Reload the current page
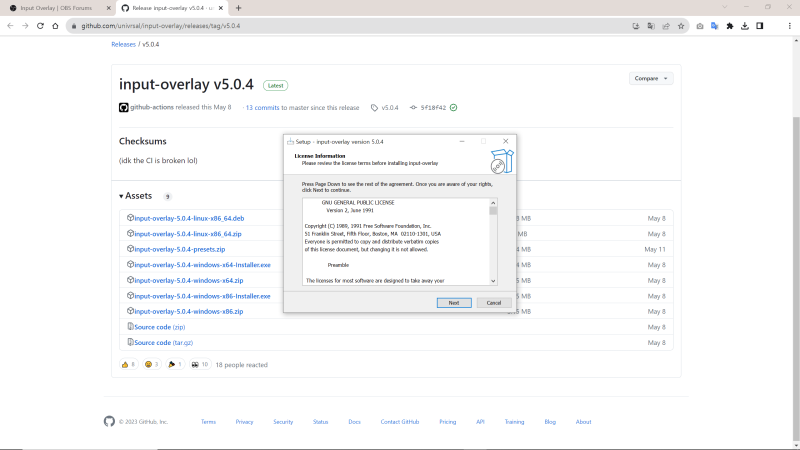The height and width of the screenshot is (450, 800). click(x=40, y=26)
